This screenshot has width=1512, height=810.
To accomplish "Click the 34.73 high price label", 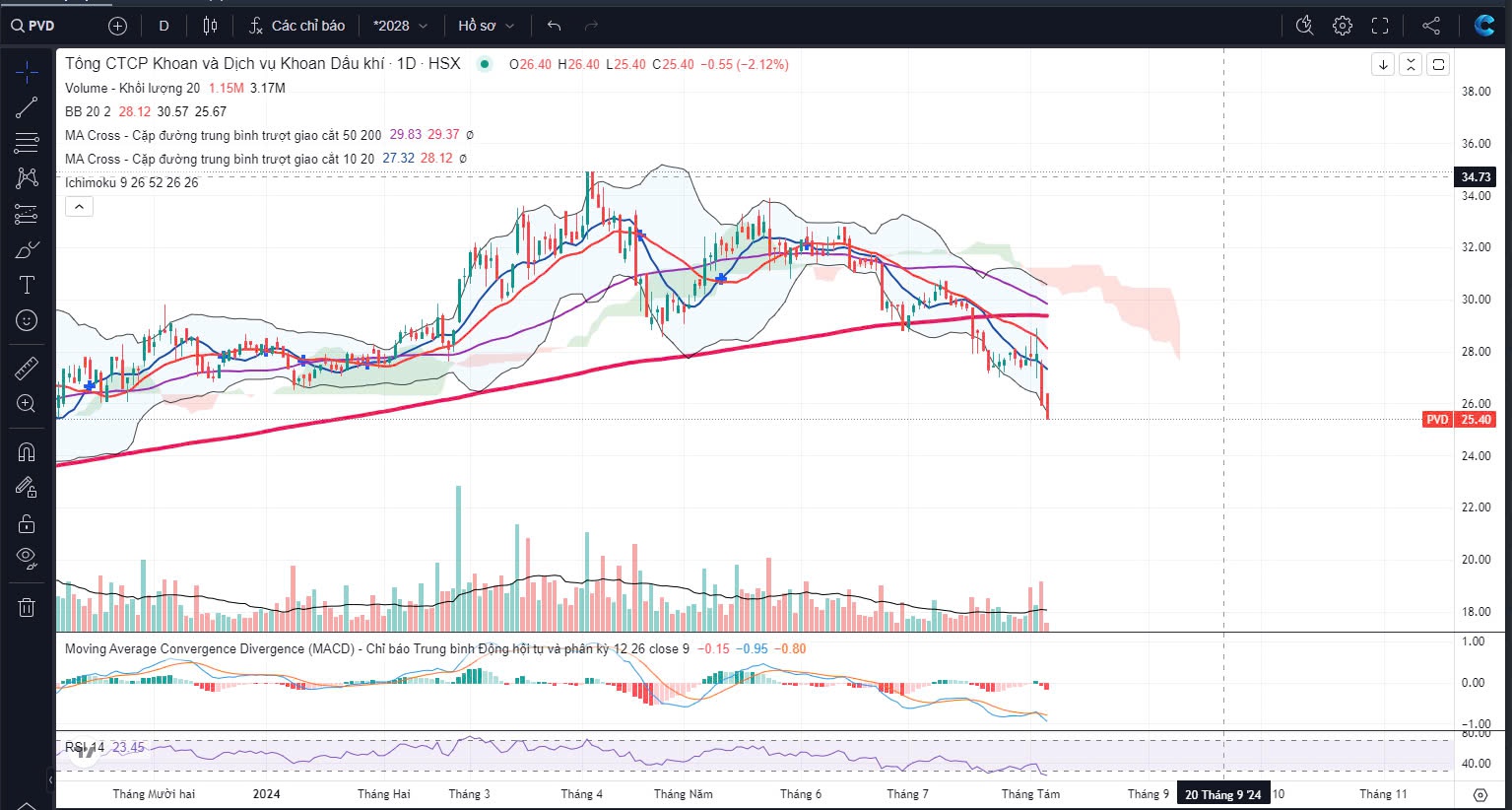I will tap(1476, 176).
